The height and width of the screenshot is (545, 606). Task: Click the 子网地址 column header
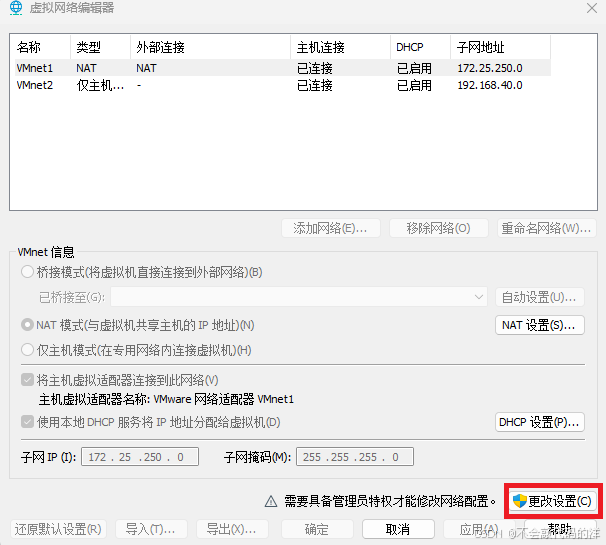[501, 47]
